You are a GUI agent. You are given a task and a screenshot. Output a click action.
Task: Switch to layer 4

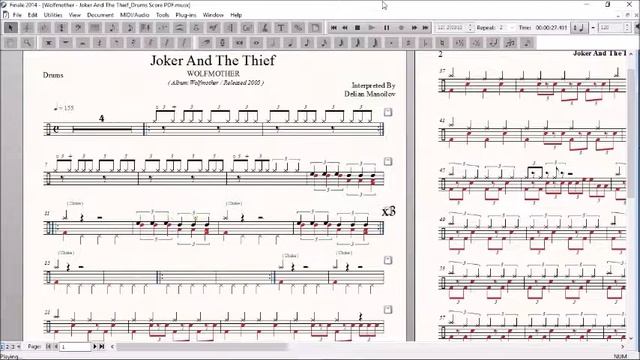coord(18,347)
